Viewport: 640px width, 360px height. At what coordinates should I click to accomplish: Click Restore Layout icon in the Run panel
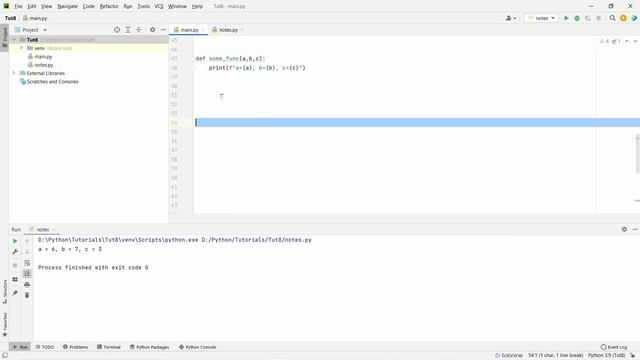coord(15,279)
